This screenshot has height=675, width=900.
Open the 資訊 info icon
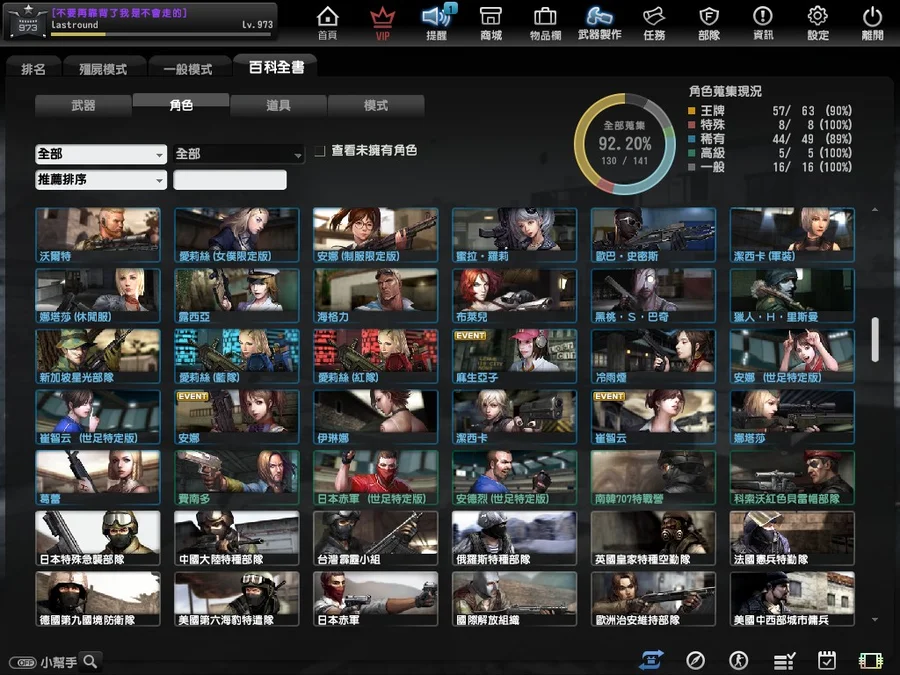763,22
